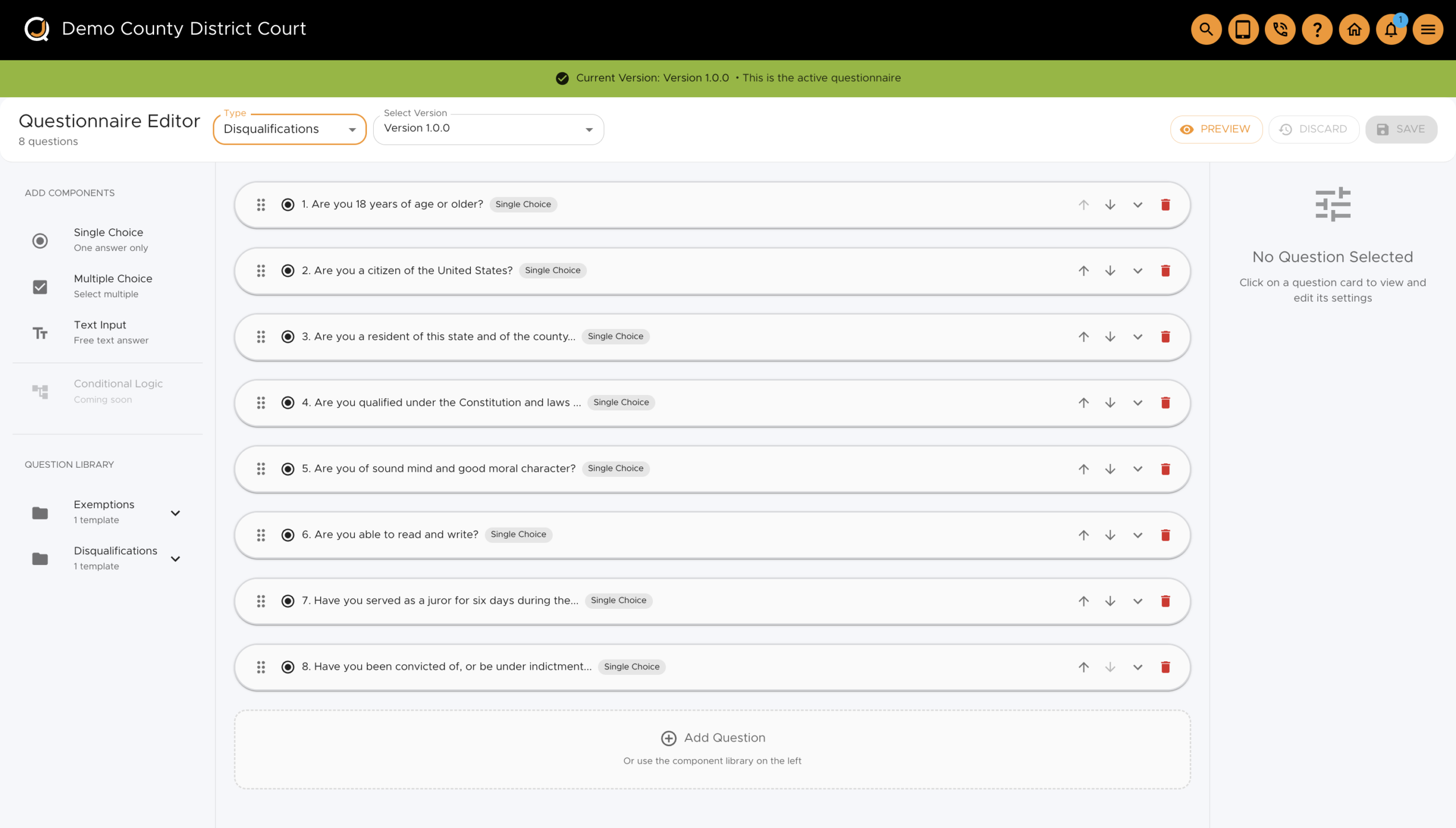Image resolution: width=1456 pixels, height=828 pixels.
Task: Add a Single Choice component
Action: pyautogui.click(x=108, y=240)
